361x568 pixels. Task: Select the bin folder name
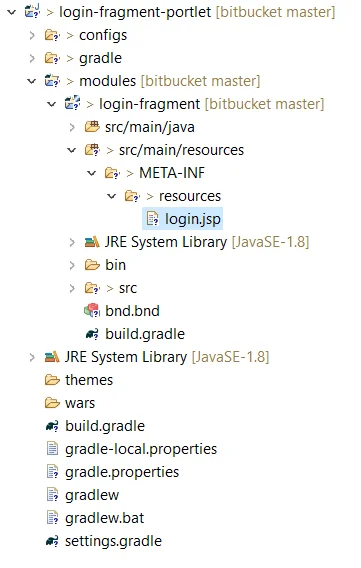116,265
